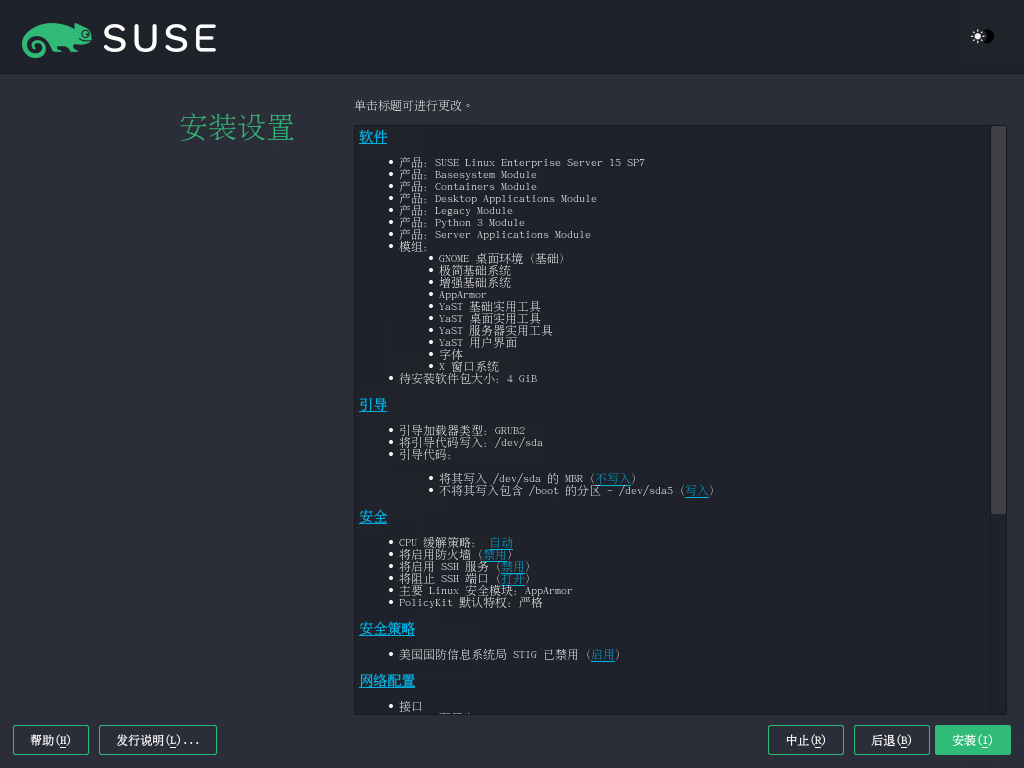Image resolution: width=1024 pixels, height=768 pixels.
Task: Select the 极简基础系统 pattern entry
Action: [475, 270]
